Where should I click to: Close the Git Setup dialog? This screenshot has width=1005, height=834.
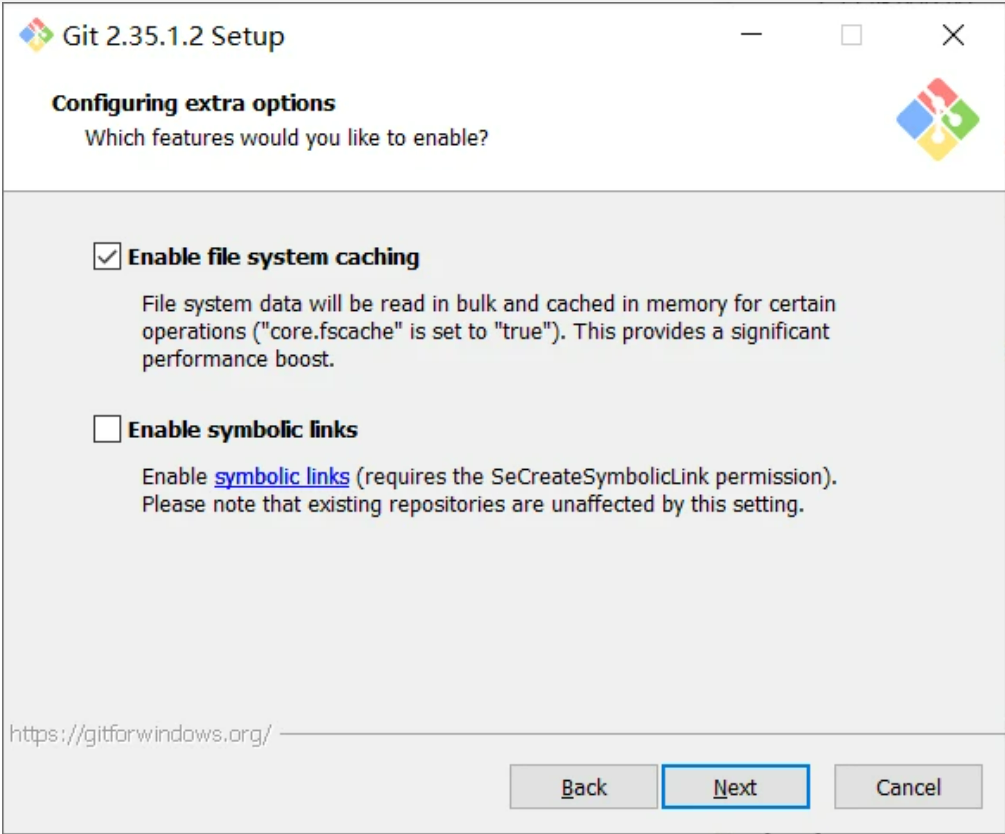953,36
